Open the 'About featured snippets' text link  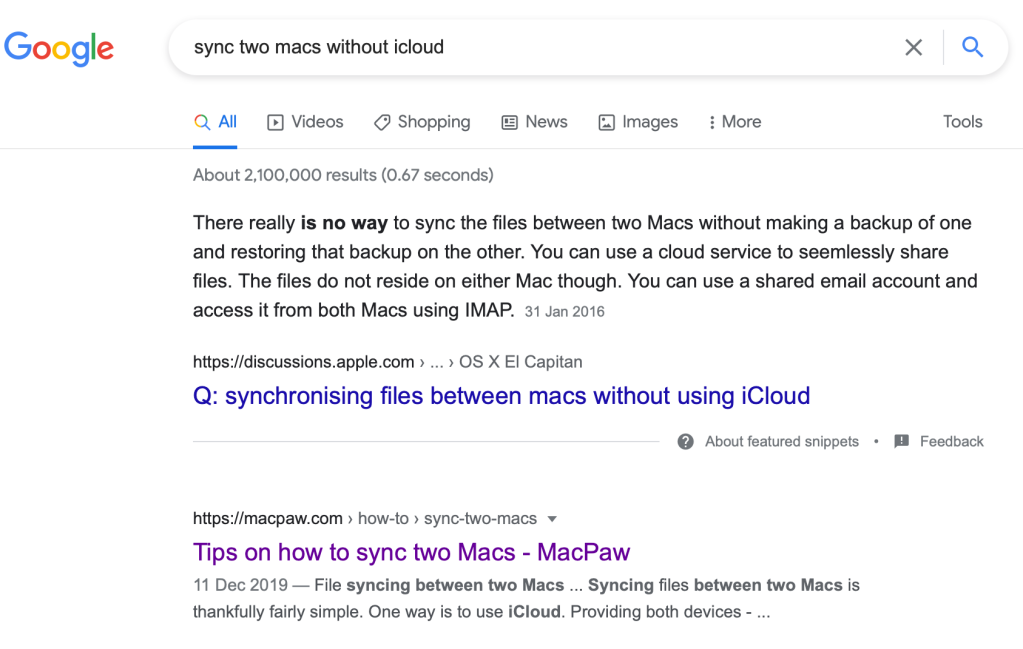781,442
